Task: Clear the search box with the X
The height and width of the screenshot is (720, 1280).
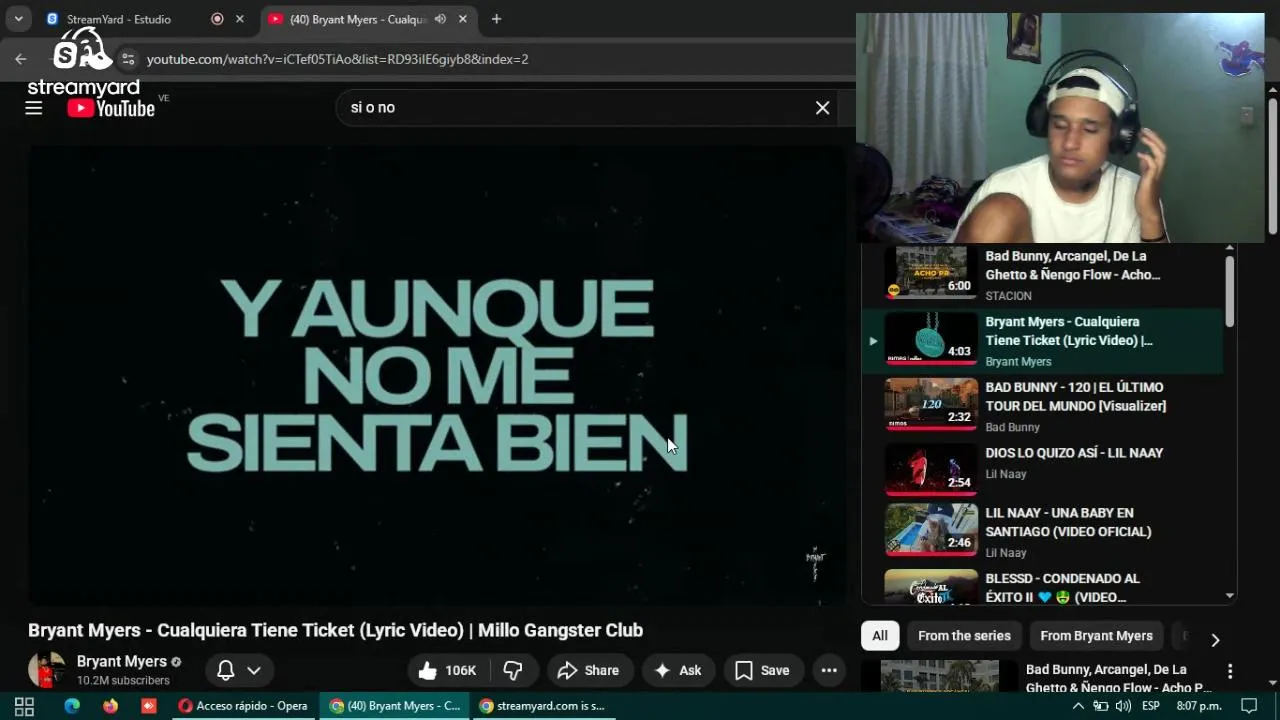Action: (822, 107)
